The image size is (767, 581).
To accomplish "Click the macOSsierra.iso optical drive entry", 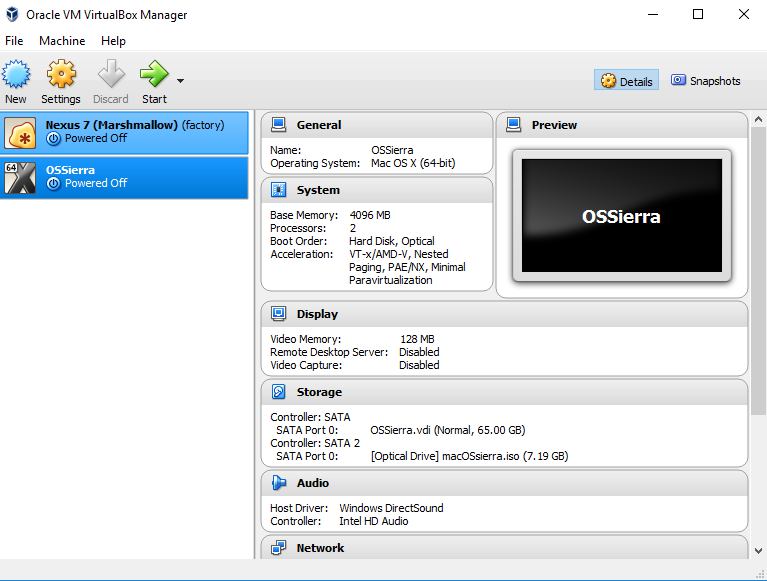I will (x=469, y=456).
